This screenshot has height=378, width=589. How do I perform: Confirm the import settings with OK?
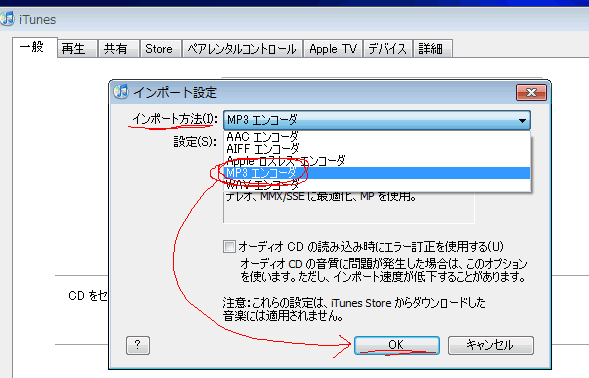(397, 345)
